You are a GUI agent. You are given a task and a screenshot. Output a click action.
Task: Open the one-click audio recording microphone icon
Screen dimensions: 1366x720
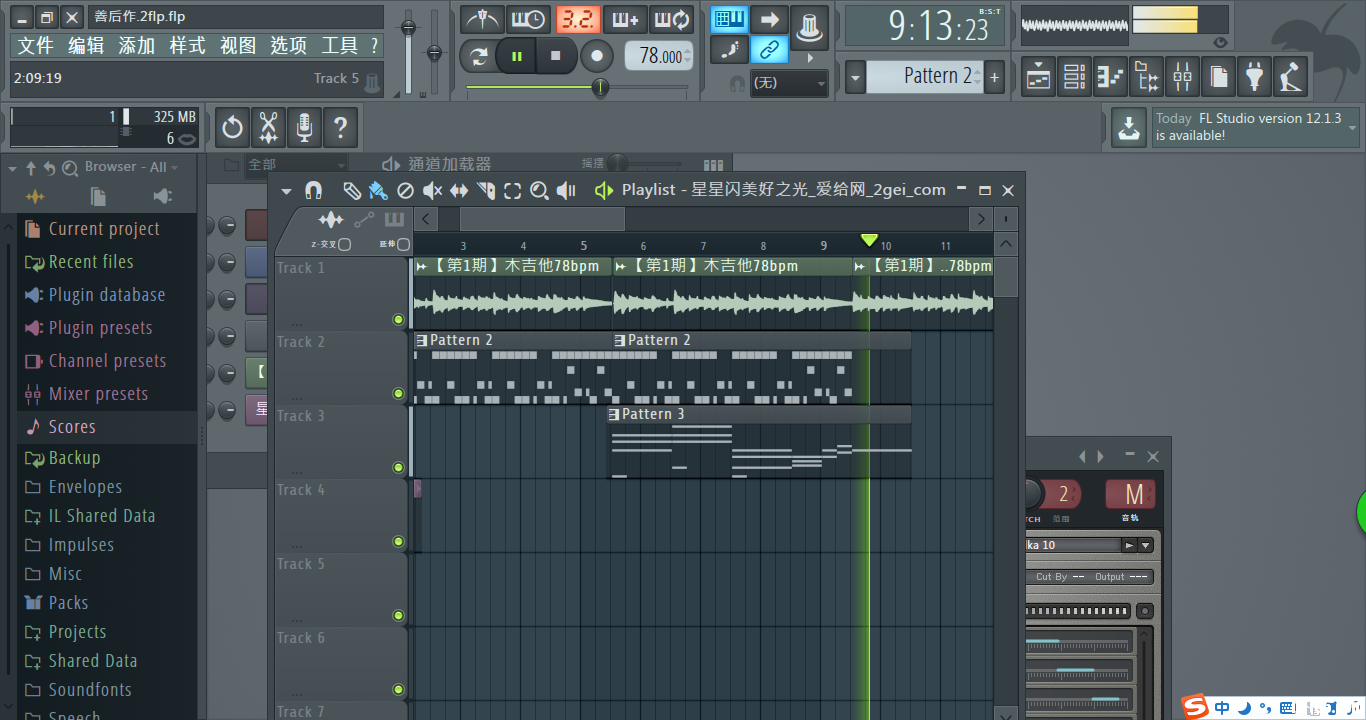click(x=304, y=127)
